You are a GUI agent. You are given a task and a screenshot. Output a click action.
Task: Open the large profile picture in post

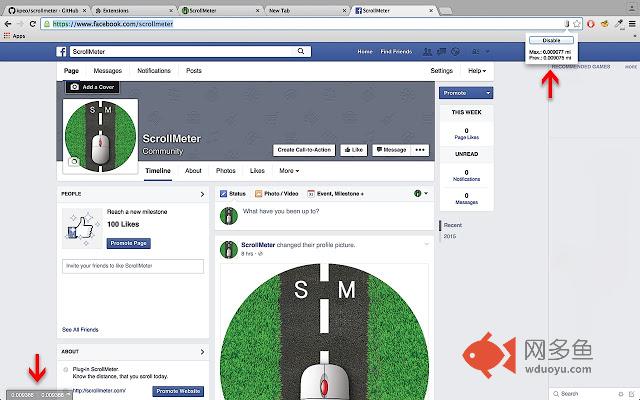click(x=324, y=331)
